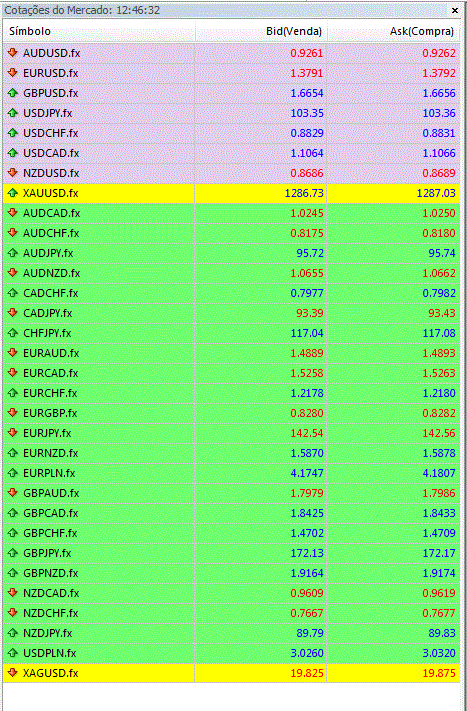Click EURUSD.fx ask value 1.3792
This screenshot has width=467, height=711.
(439, 73)
